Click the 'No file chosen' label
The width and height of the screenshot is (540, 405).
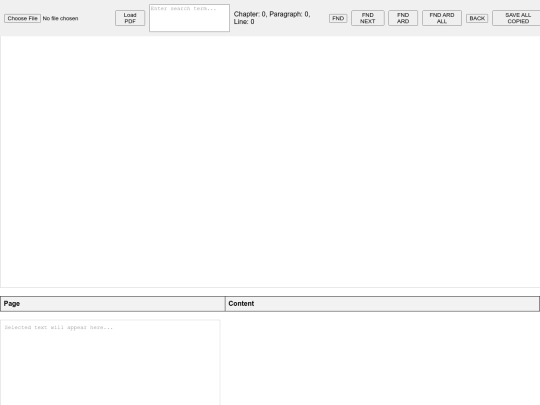pyautogui.click(x=60, y=18)
